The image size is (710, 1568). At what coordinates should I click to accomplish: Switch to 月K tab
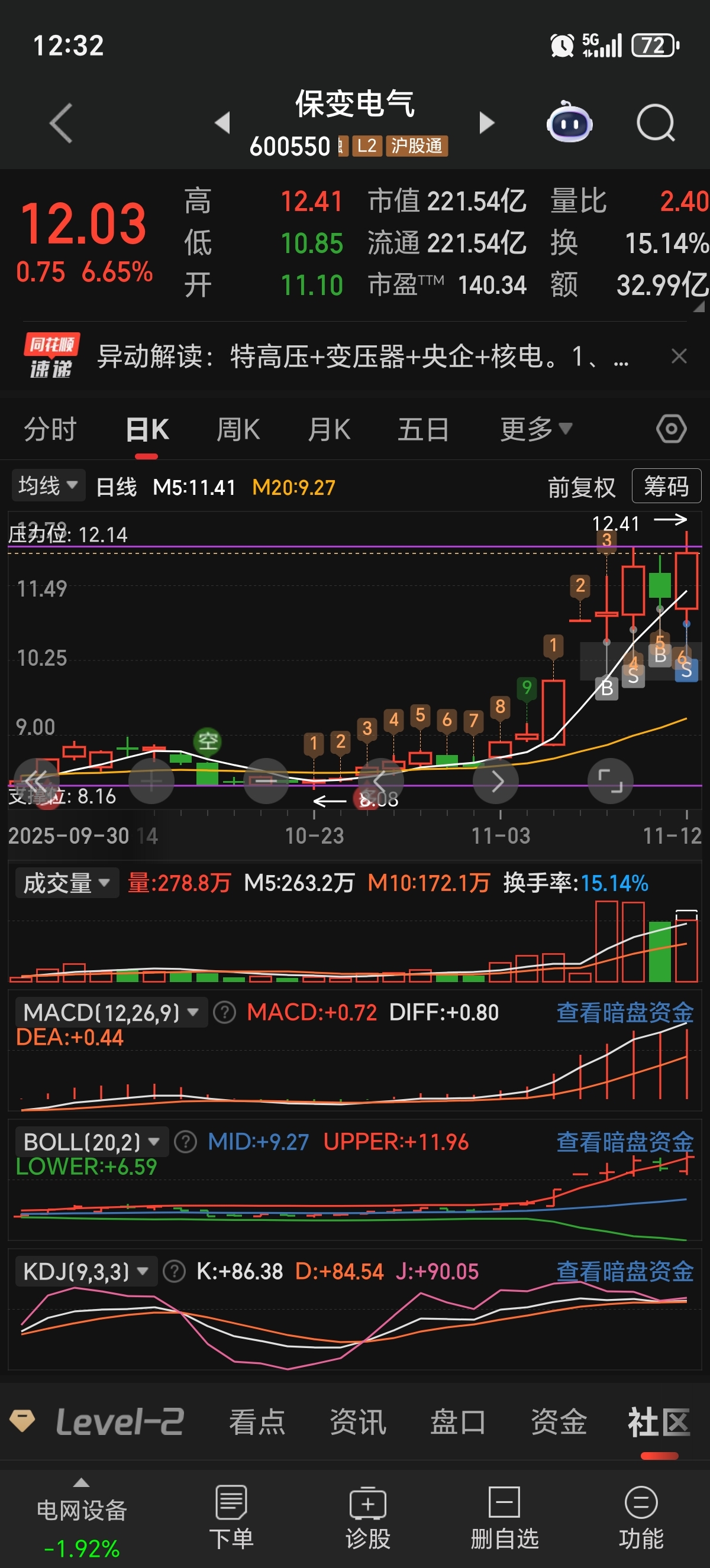tap(330, 429)
